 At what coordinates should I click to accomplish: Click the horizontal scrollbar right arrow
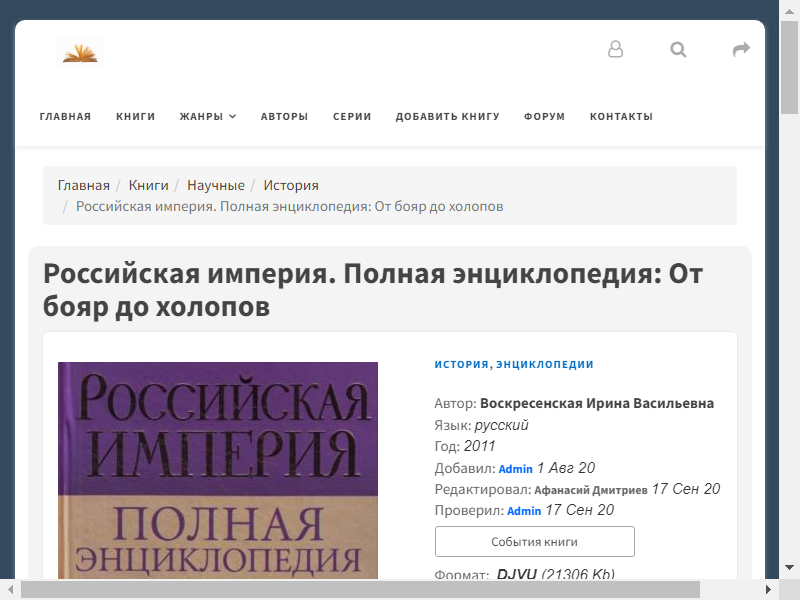tap(768, 590)
